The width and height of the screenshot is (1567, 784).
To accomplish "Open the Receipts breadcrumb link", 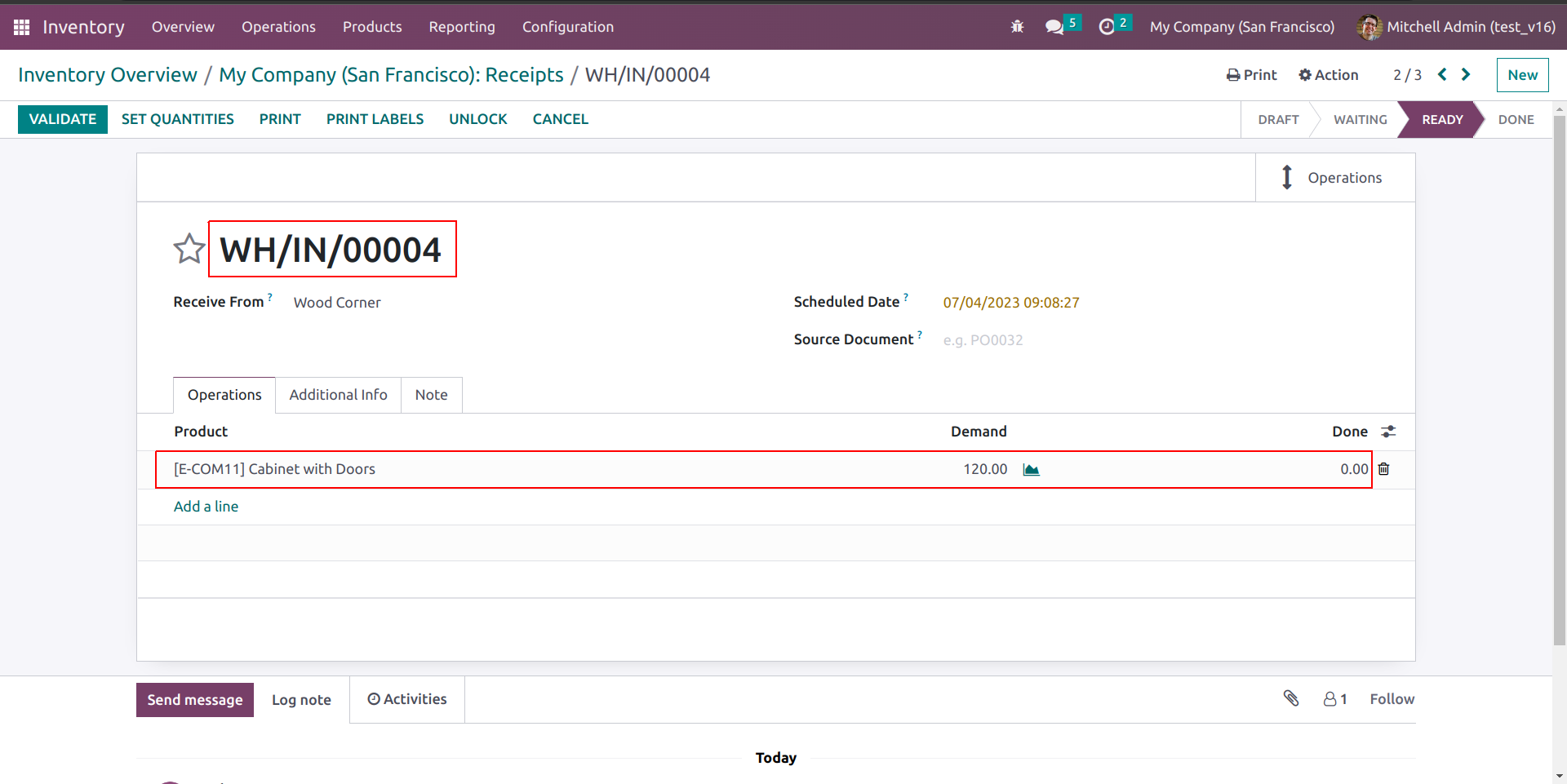I will pyautogui.click(x=391, y=75).
